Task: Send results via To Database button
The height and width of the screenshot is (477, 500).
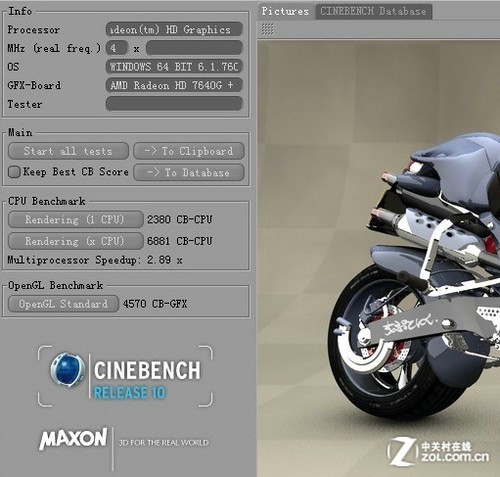Action: pos(189,173)
